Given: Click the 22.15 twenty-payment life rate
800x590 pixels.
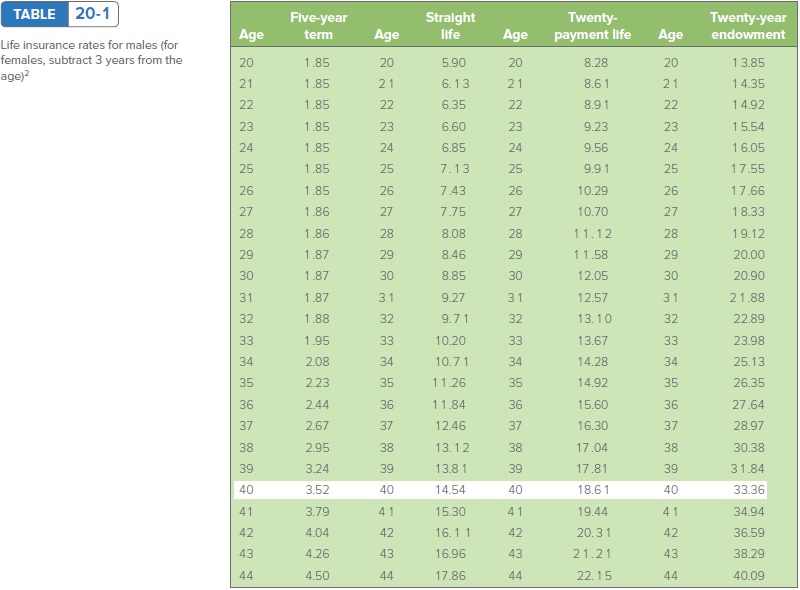Looking at the screenshot, I should 594,575.
